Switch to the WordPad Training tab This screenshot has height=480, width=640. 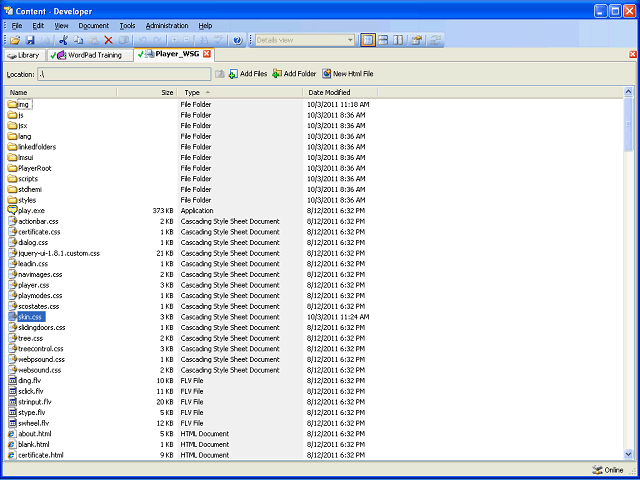[89, 56]
